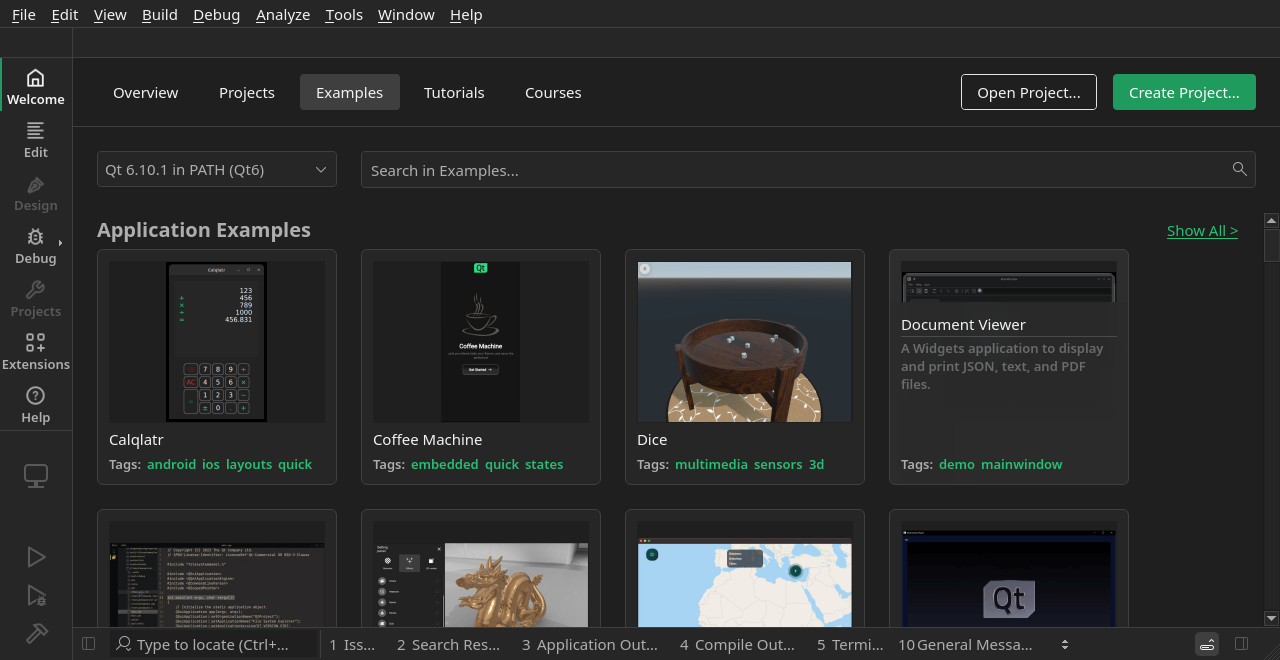Switch to Edit mode

coord(36,139)
